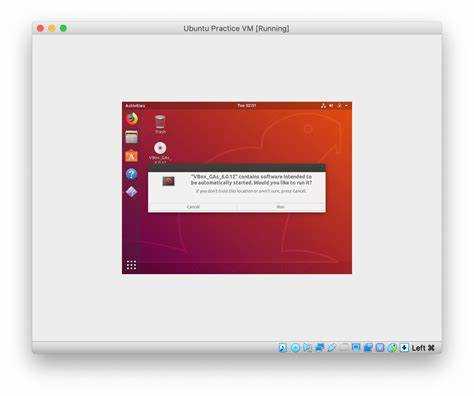Open Ubuntu Software from the dock
The image size is (474, 396).
tap(131, 156)
